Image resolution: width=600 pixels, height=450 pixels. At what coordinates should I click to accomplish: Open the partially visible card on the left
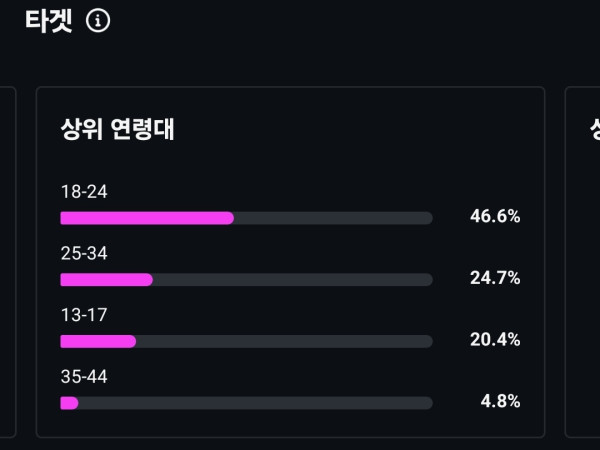pos(8,260)
